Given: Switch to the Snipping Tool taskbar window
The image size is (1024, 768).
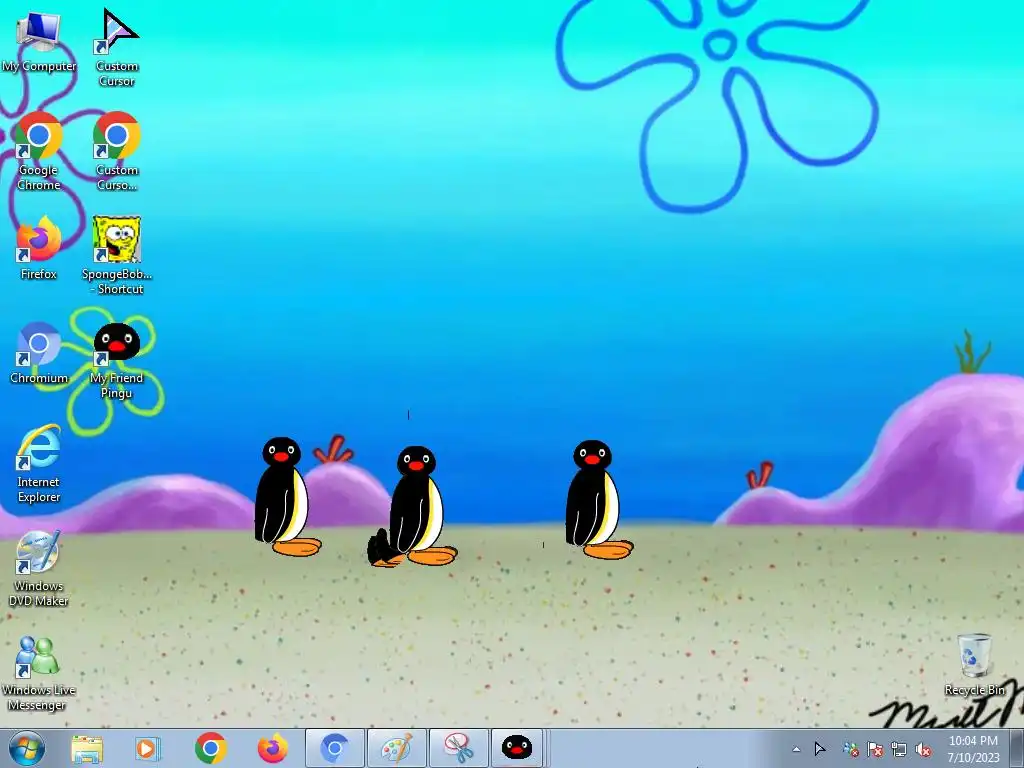Looking at the screenshot, I should [459, 748].
